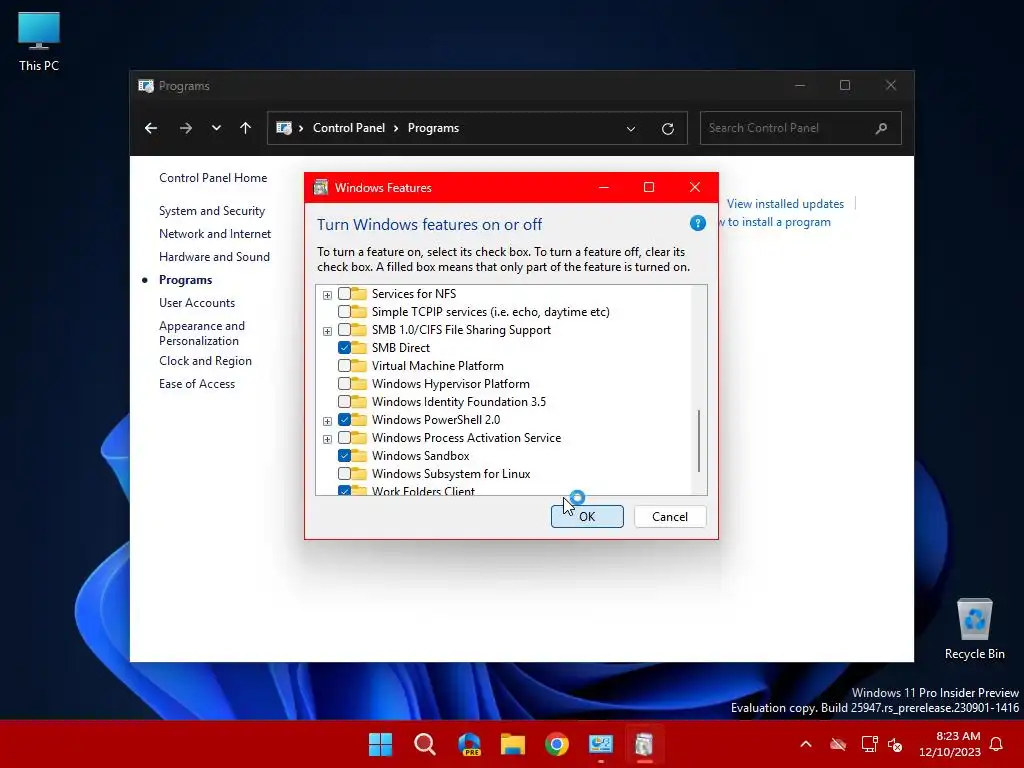Expand Windows Process Activation Service node

point(327,439)
